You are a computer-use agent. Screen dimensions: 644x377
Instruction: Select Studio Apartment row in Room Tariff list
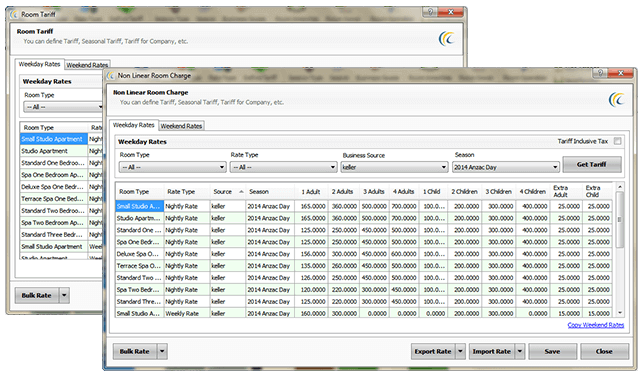(x=61, y=151)
